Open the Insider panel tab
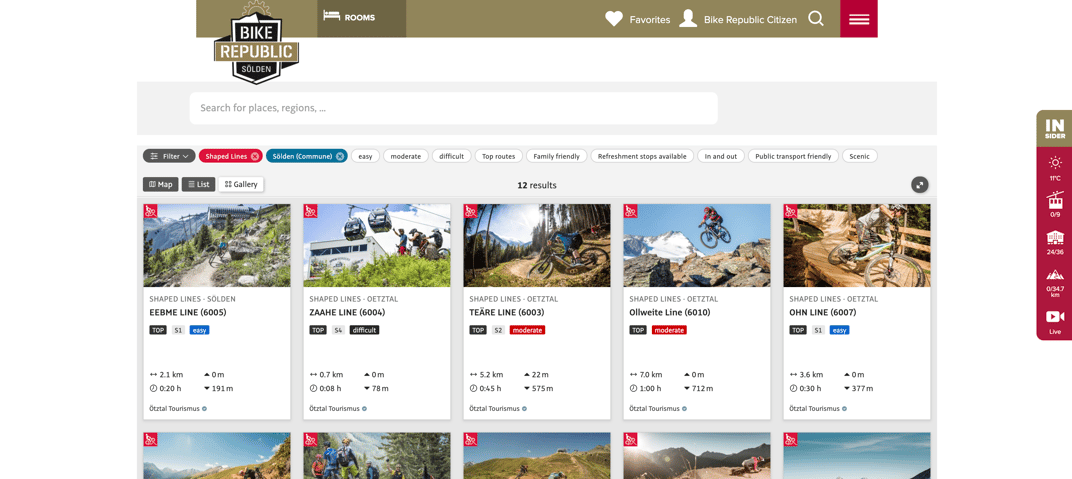The height and width of the screenshot is (479, 1072). tap(1054, 130)
